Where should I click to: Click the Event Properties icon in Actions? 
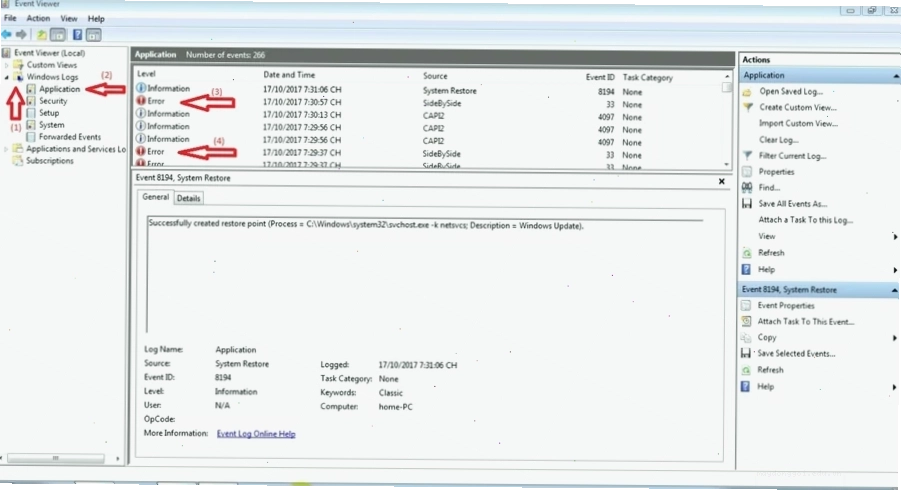[746, 306]
